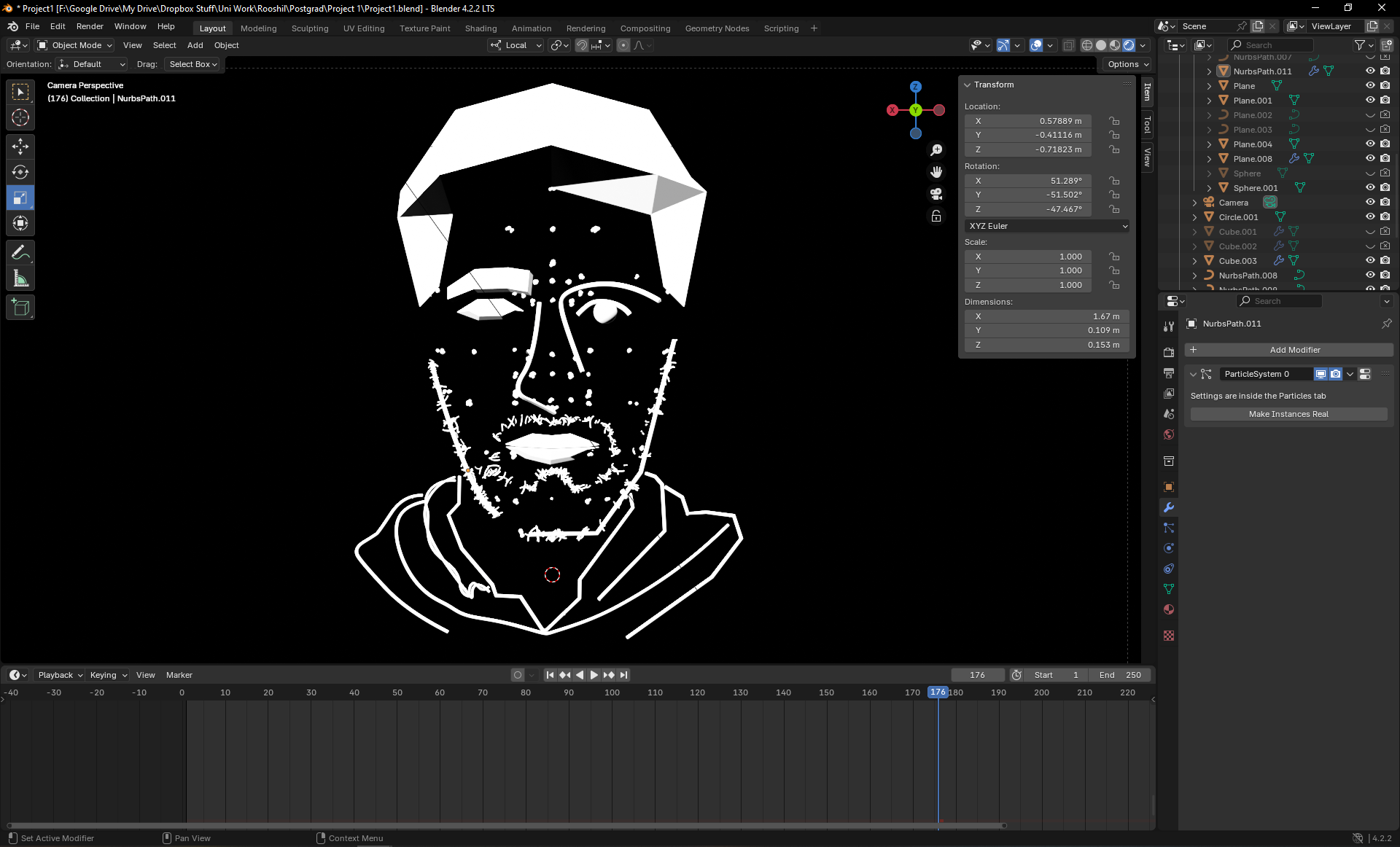Open the Render menu

coord(90,26)
